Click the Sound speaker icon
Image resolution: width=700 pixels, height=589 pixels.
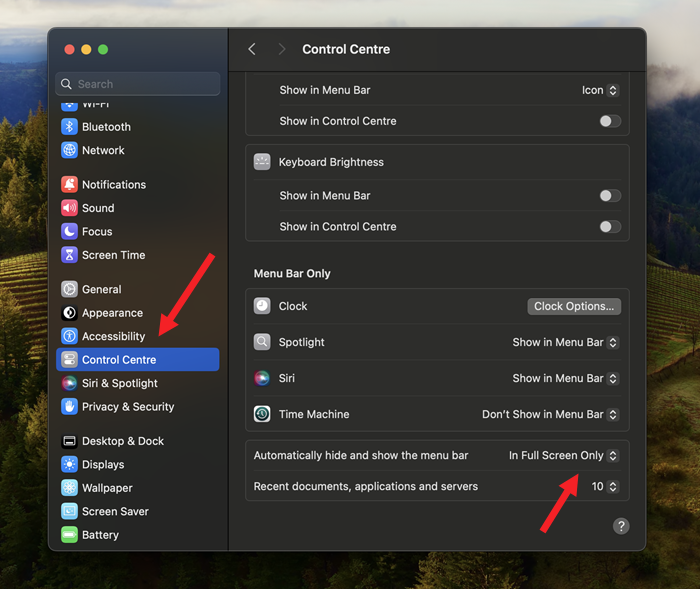(x=69, y=208)
